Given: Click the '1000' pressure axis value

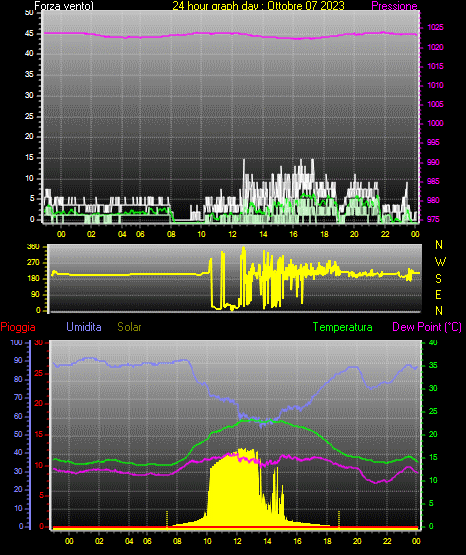Looking at the screenshot, I should point(435,123).
